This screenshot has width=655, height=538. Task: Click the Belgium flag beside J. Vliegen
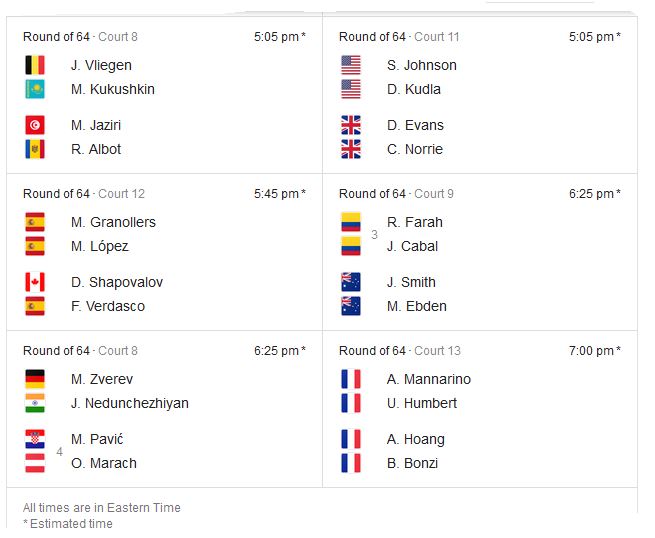[x=35, y=65]
